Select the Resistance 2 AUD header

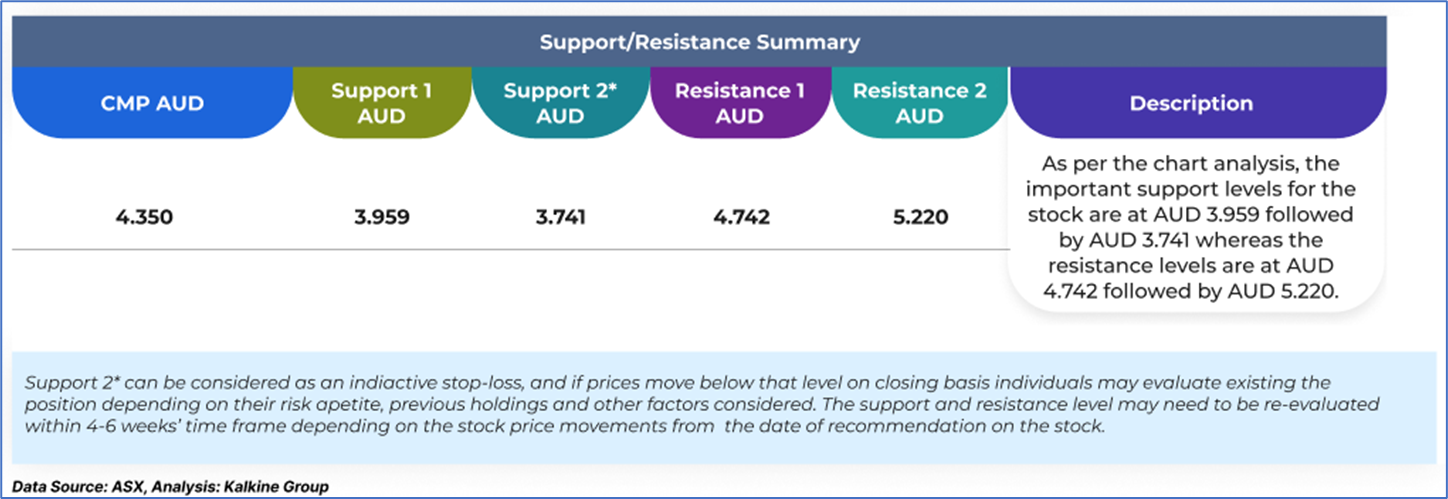(x=919, y=103)
